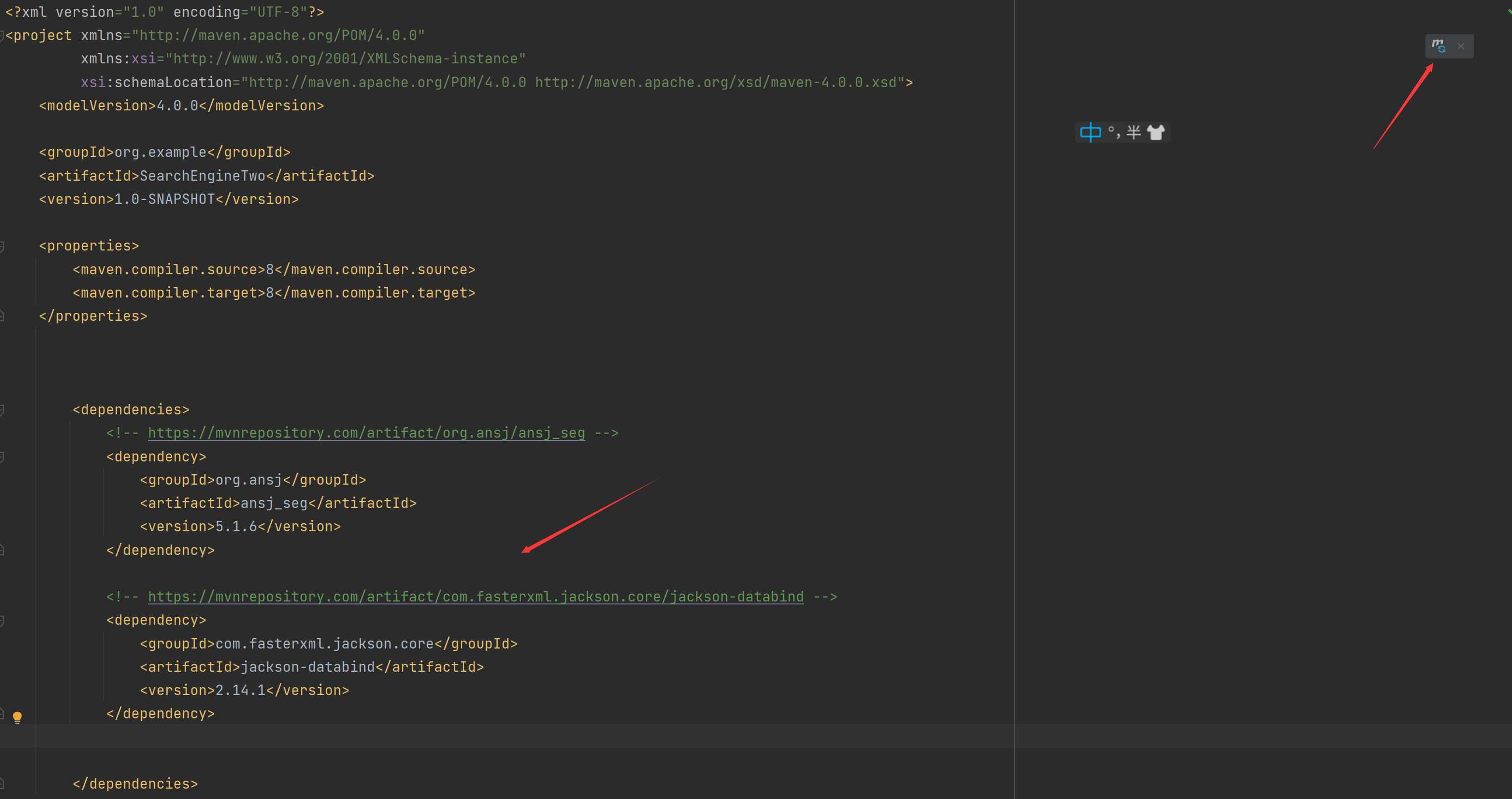Screen dimensions: 1512x799
Task: Click the closing properties tag fold marker
Action: pos(2,316)
